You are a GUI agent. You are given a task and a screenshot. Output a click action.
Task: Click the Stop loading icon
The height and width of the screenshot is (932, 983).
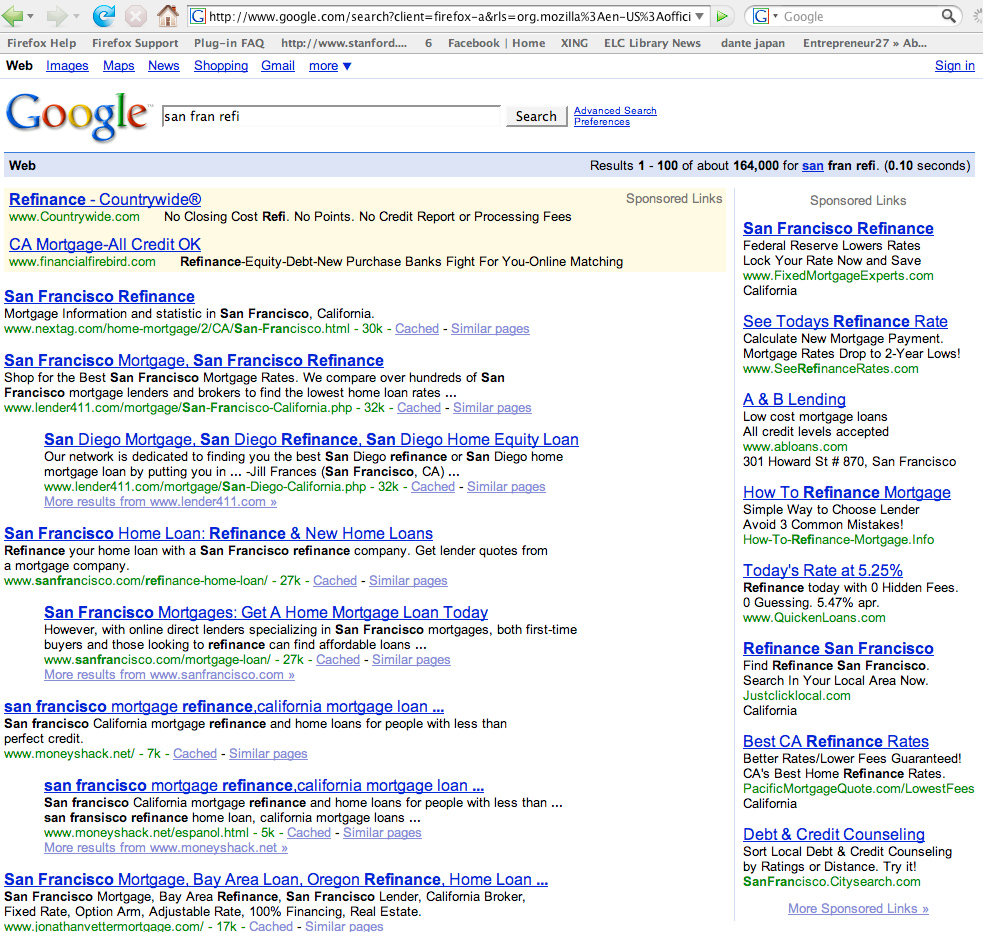point(135,16)
